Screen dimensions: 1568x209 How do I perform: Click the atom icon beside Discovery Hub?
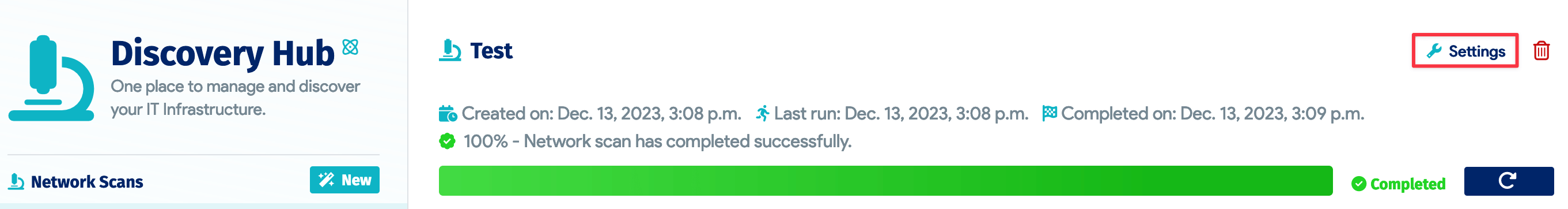[x=350, y=47]
